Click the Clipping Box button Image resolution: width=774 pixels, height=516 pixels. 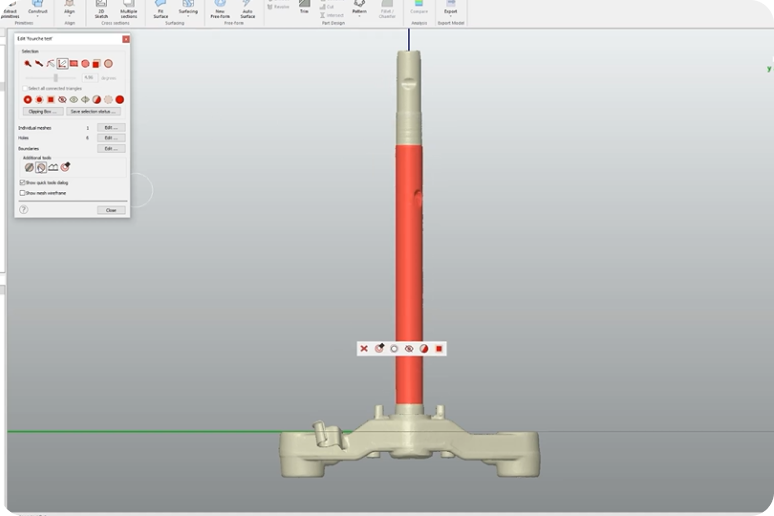42,111
